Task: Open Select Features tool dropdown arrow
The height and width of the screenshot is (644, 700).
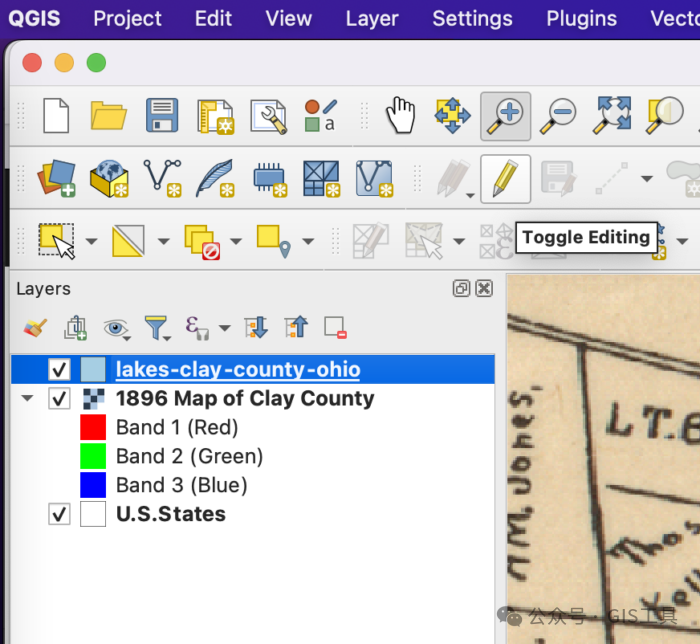Action: (92, 241)
